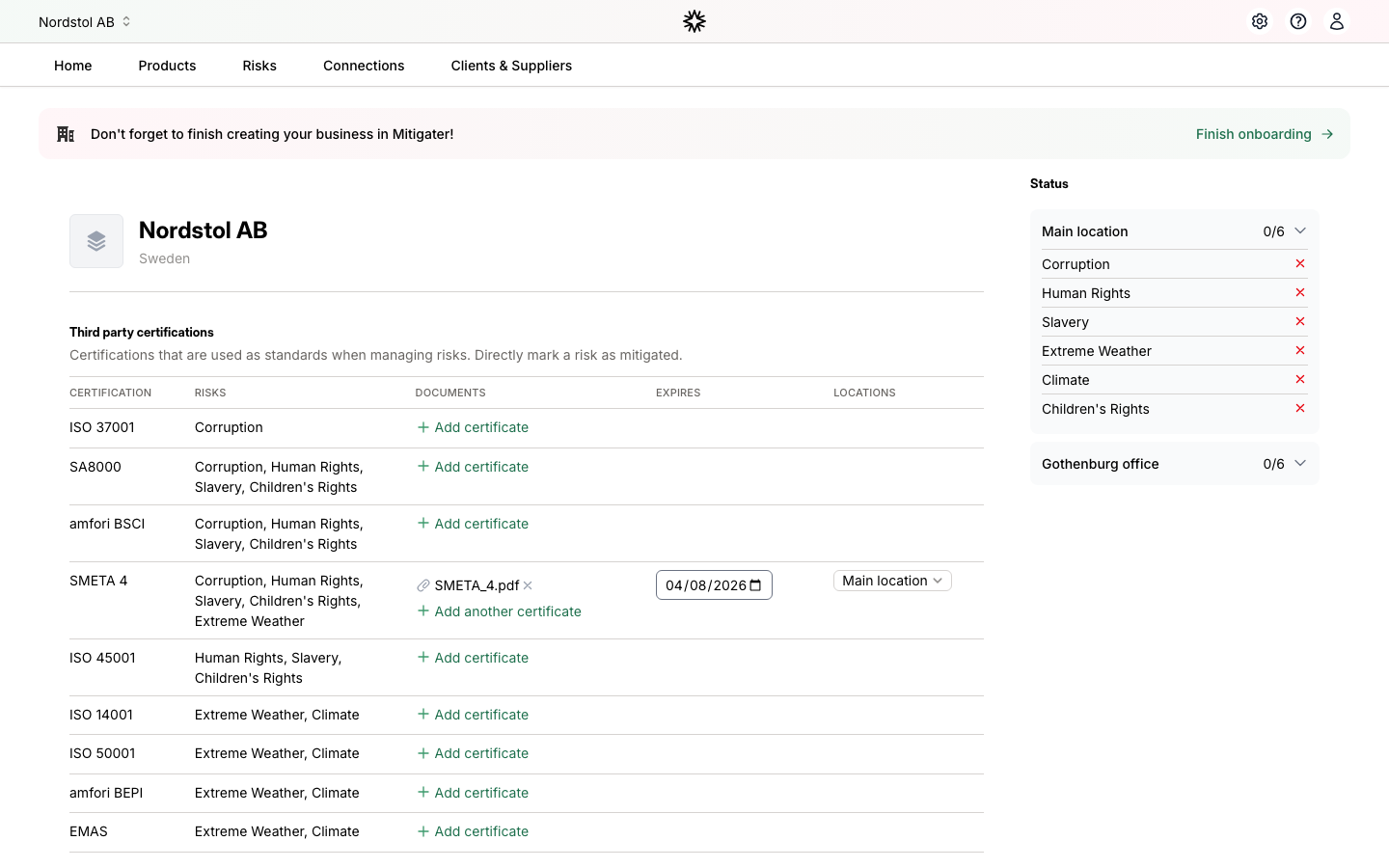Add another certificate for SMETA 4

[499, 611]
